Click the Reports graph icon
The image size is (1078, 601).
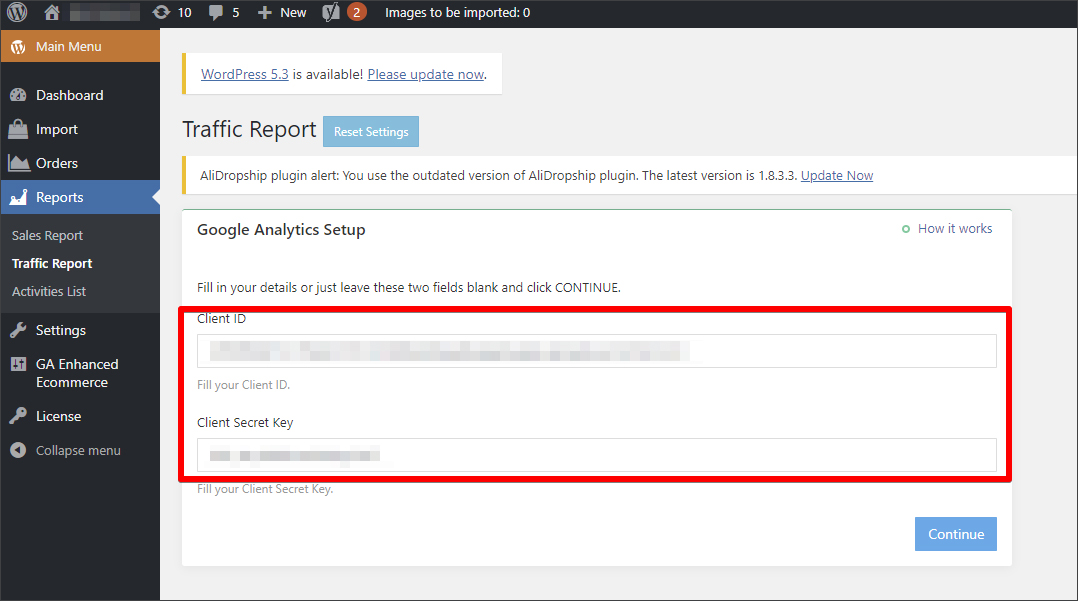(18, 197)
